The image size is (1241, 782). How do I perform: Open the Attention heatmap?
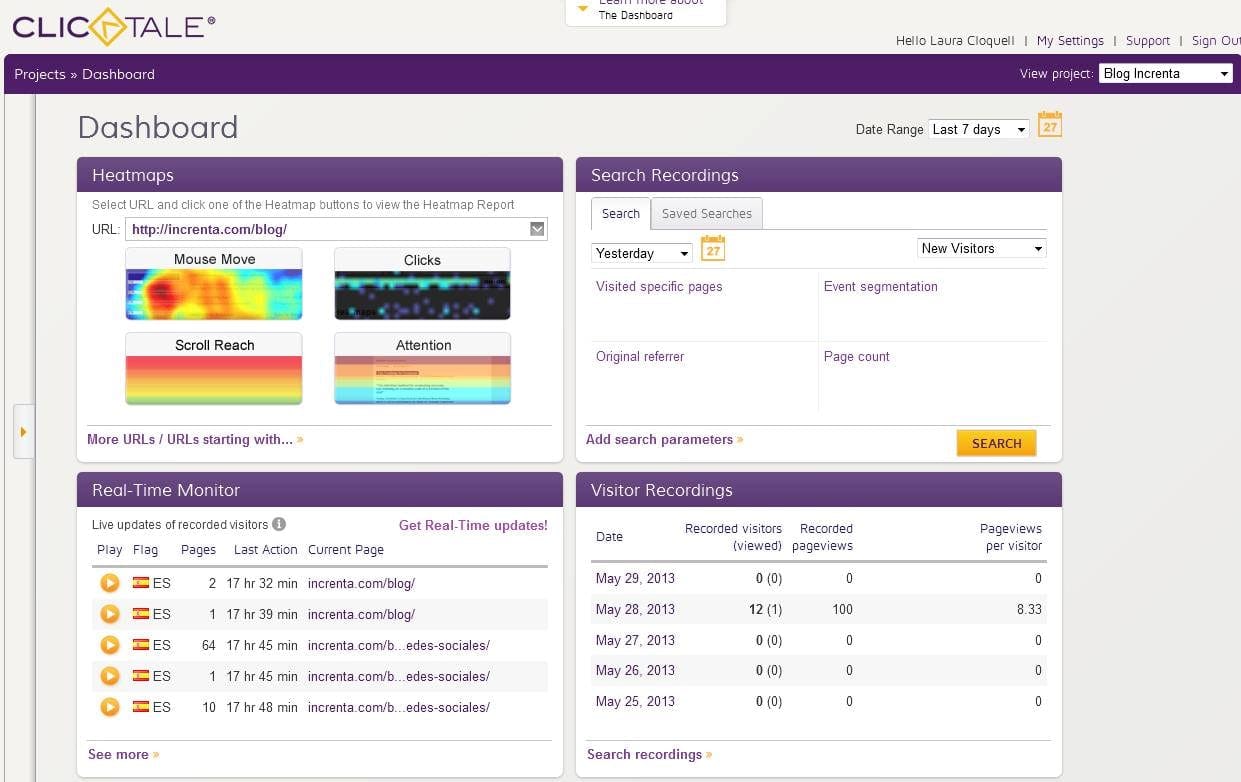(422, 369)
